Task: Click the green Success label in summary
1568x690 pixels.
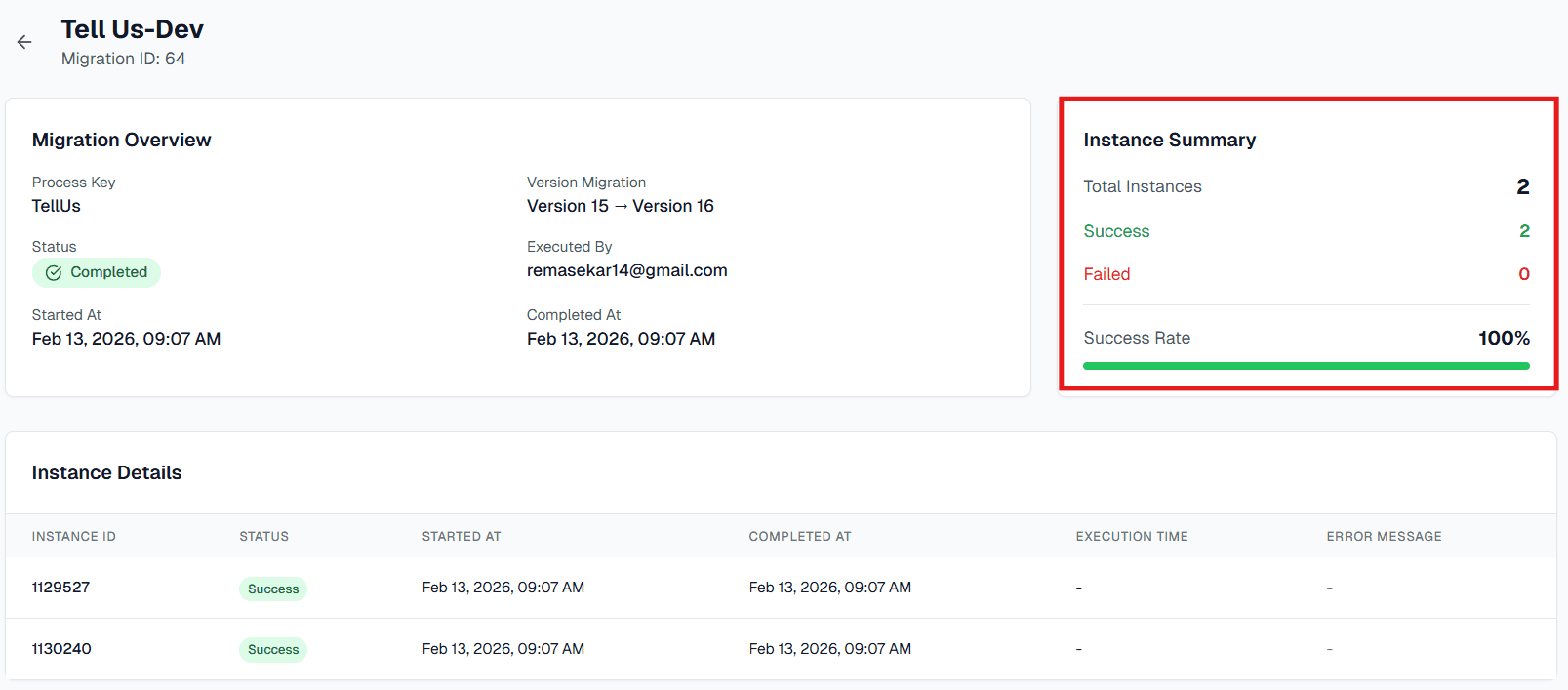Action: coord(1117,231)
